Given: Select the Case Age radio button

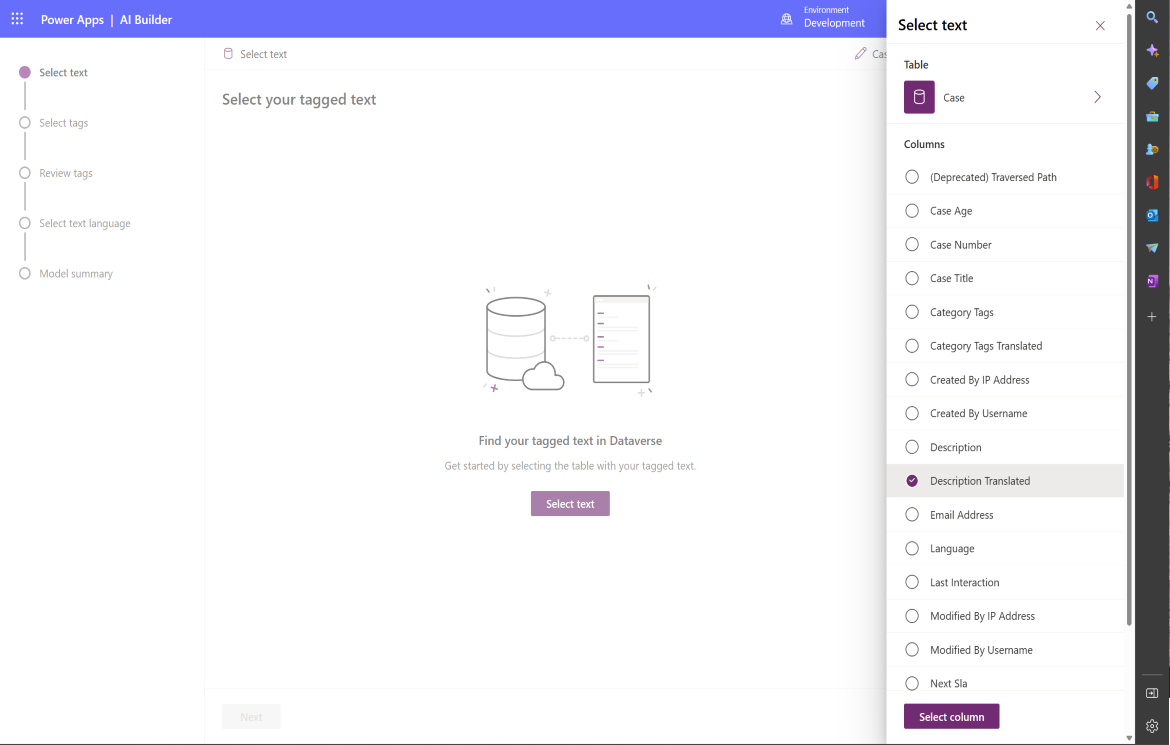Looking at the screenshot, I should click(912, 211).
